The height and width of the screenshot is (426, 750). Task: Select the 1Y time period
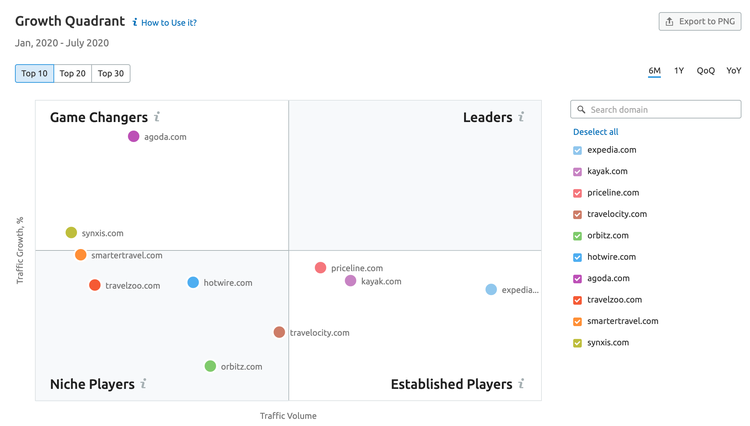coord(679,71)
